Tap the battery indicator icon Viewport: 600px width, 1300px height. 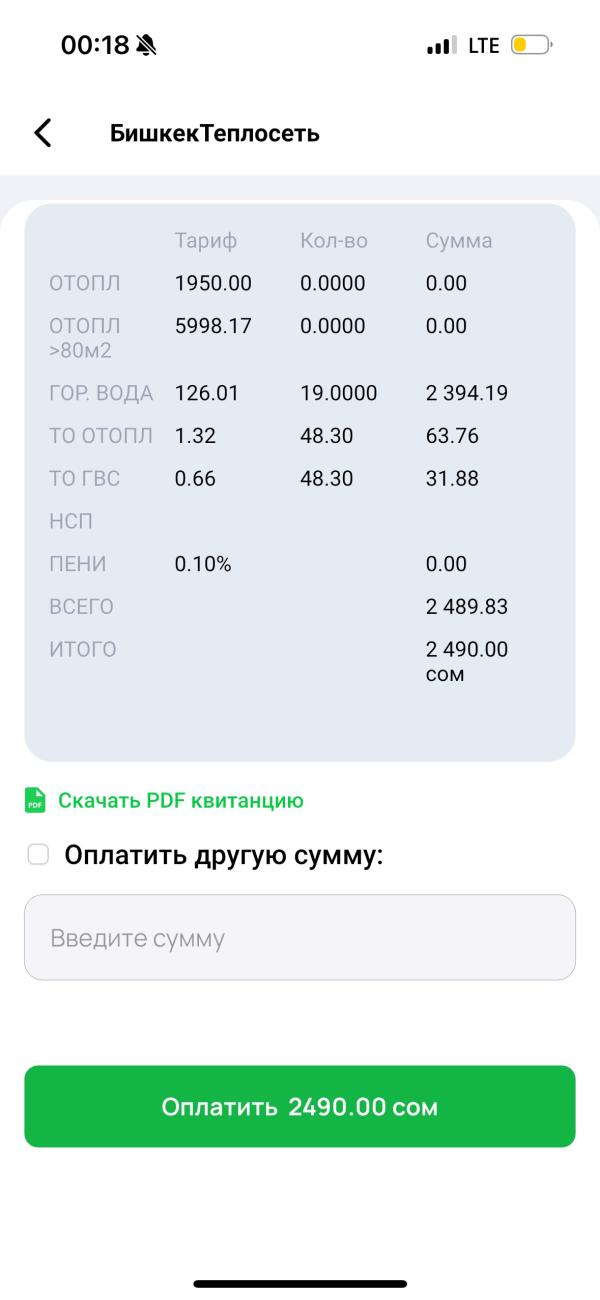(x=531, y=45)
